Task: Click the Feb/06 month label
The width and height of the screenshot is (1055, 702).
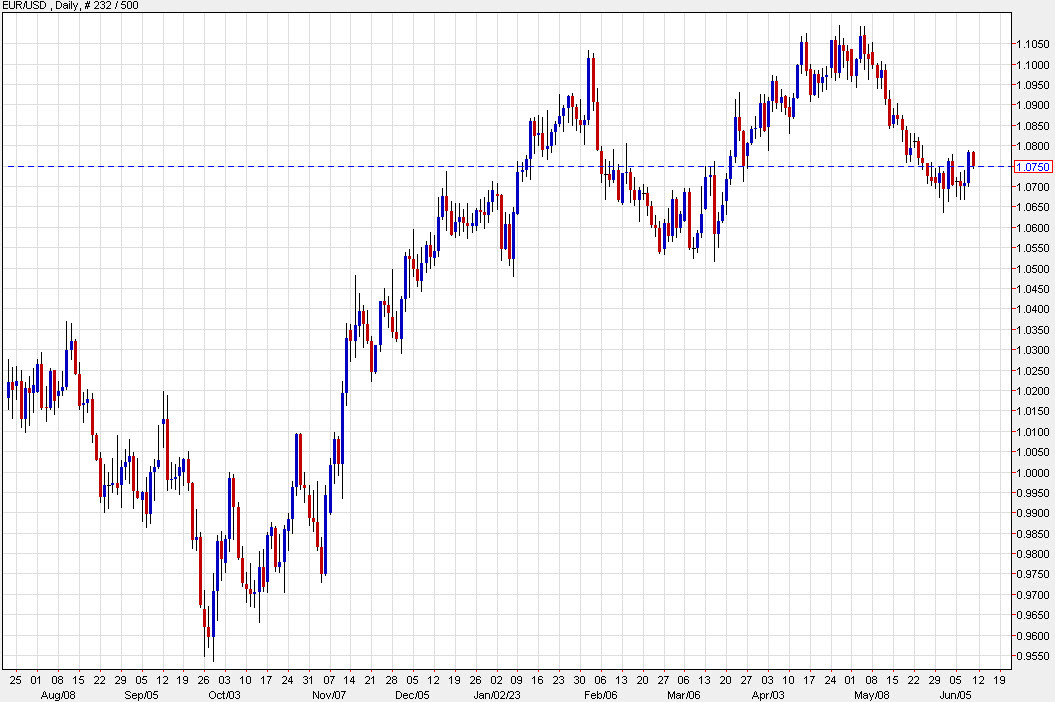Action: pos(600,695)
